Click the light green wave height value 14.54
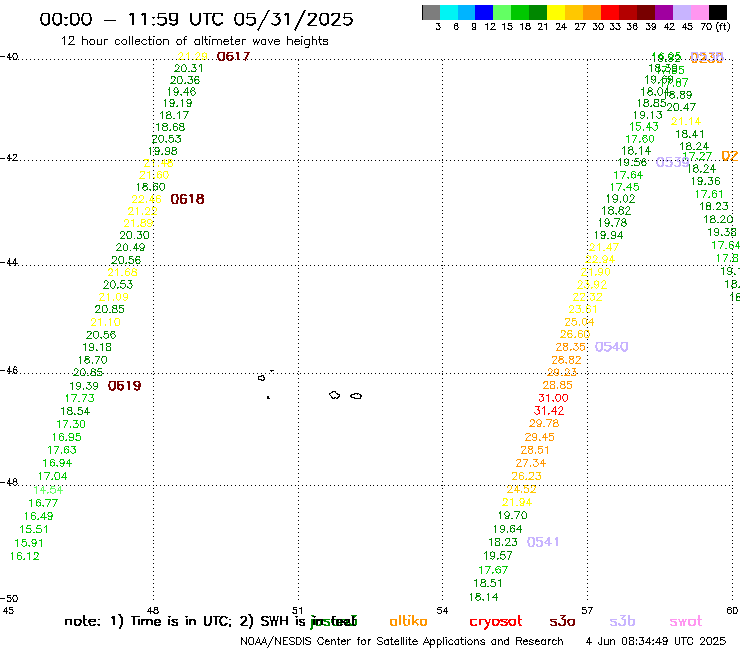The height and width of the screenshot is (650, 740). coord(48,490)
